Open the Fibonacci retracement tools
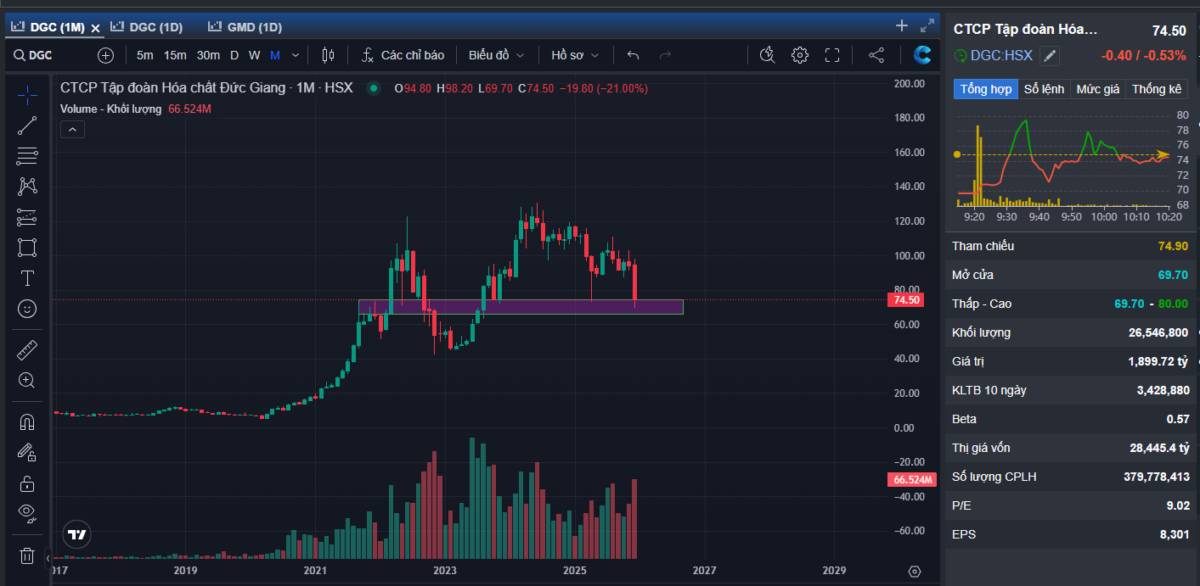This screenshot has height=586, width=1200. point(27,156)
